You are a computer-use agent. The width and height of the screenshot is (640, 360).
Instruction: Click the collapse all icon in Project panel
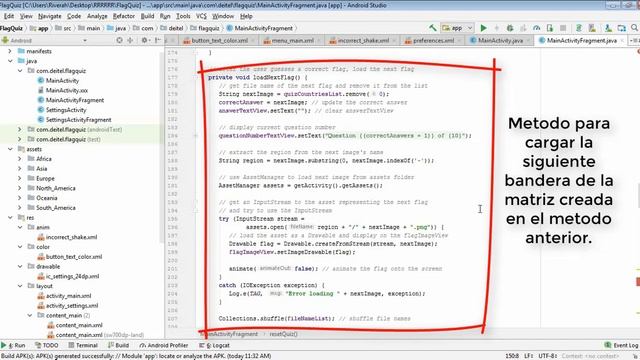130,40
